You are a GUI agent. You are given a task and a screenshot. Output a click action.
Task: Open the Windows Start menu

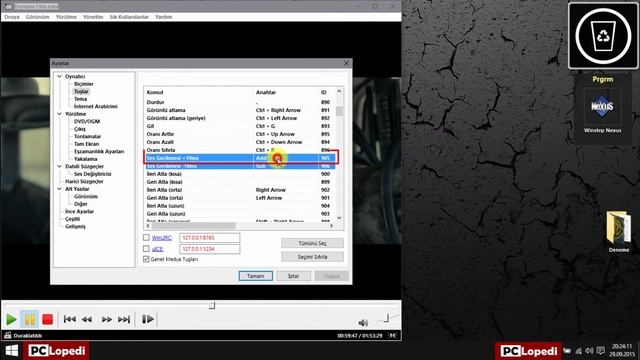pyautogui.click(x=11, y=351)
